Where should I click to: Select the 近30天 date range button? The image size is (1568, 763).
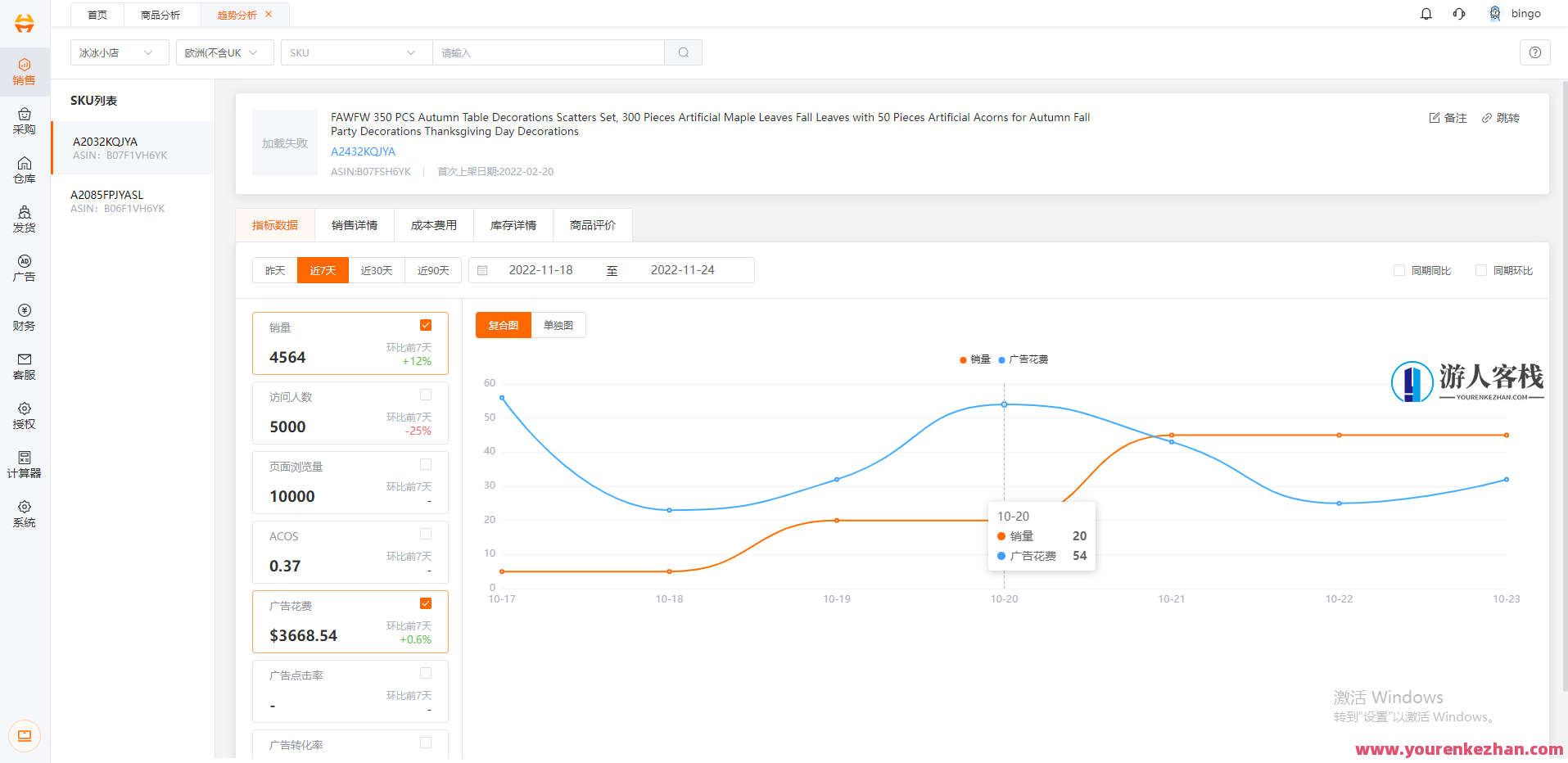(x=377, y=270)
